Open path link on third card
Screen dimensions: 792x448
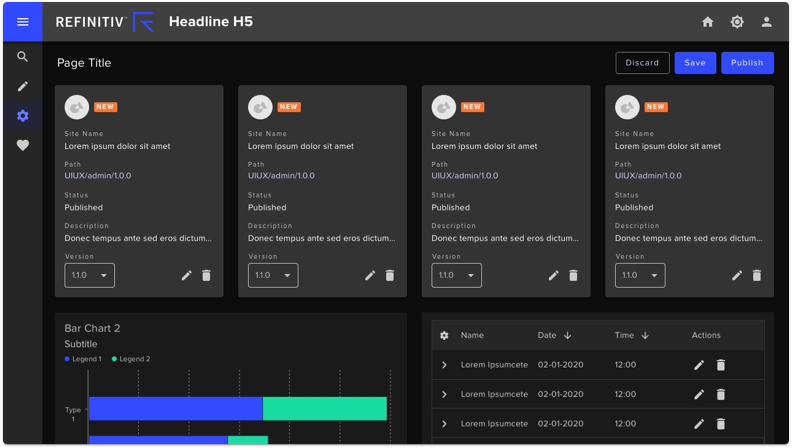pos(464,176)
